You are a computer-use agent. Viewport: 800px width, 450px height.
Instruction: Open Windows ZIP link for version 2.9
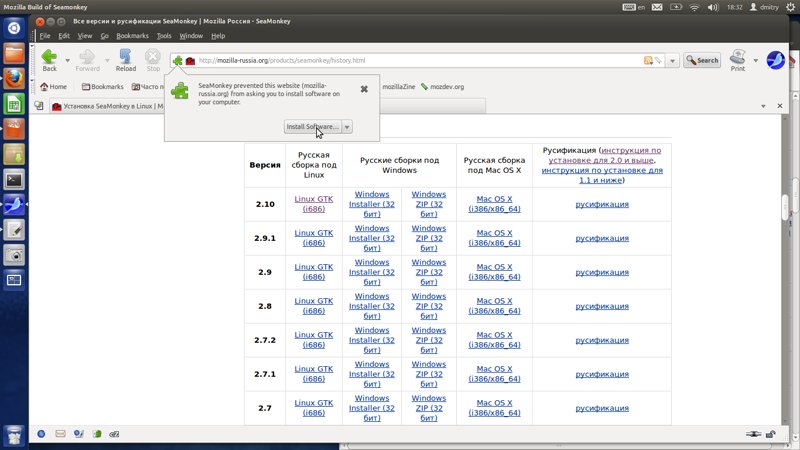pyautogui.click(x=429, y=272)
